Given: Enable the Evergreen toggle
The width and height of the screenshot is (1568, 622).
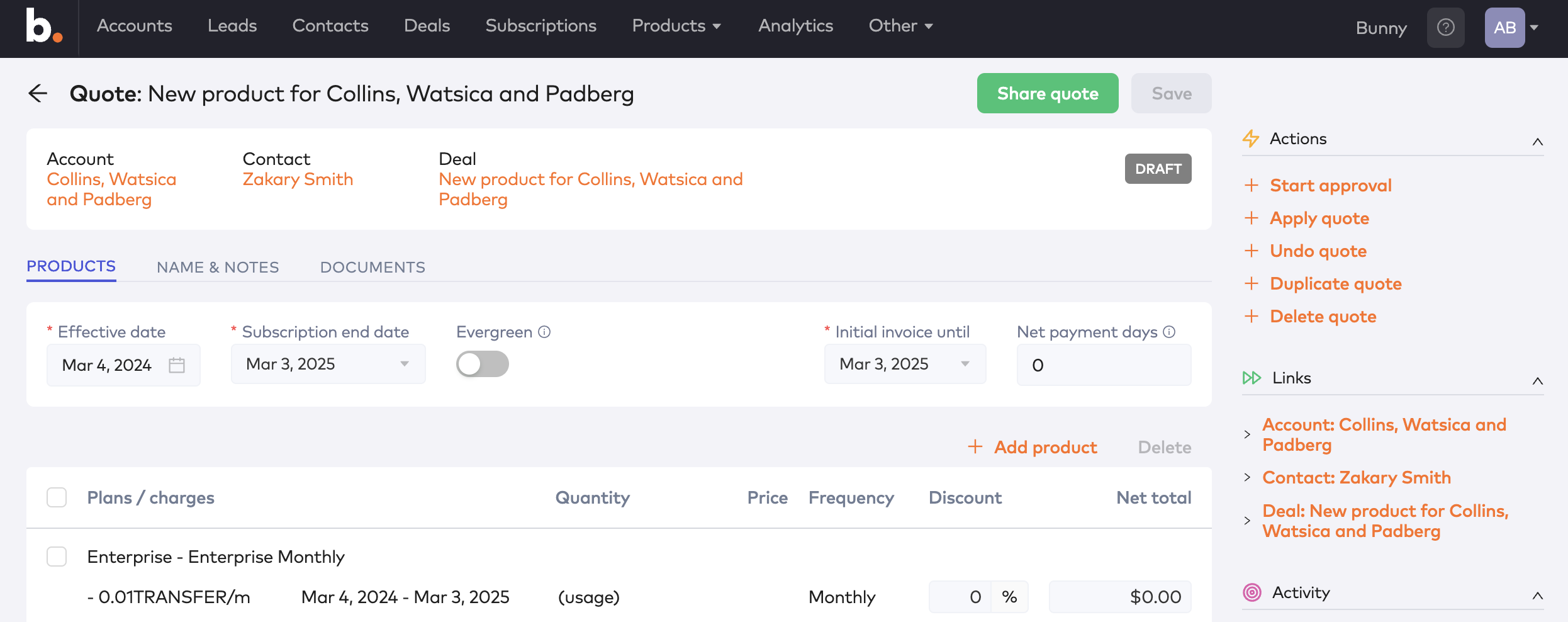Looking at the screenshot, I should point(482,364).
